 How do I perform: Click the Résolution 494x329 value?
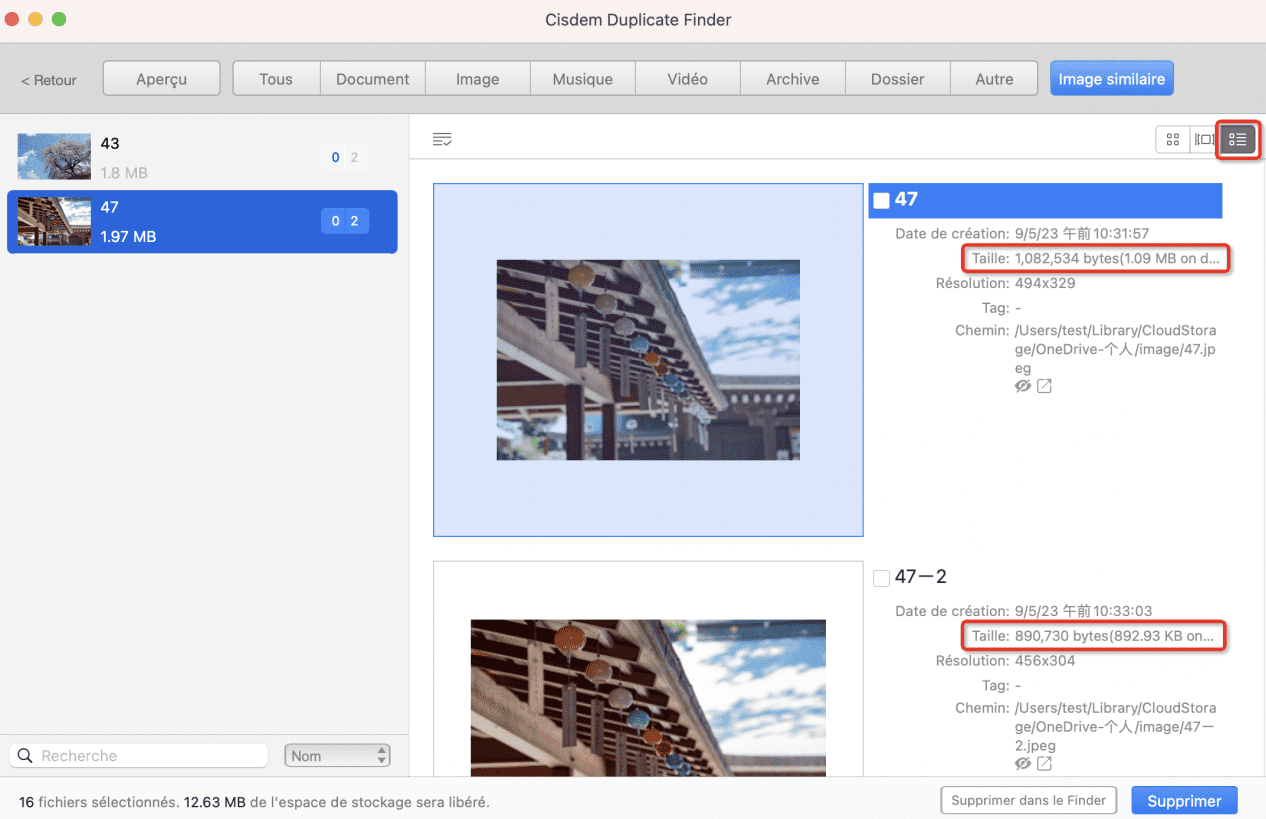[1045, 283]
